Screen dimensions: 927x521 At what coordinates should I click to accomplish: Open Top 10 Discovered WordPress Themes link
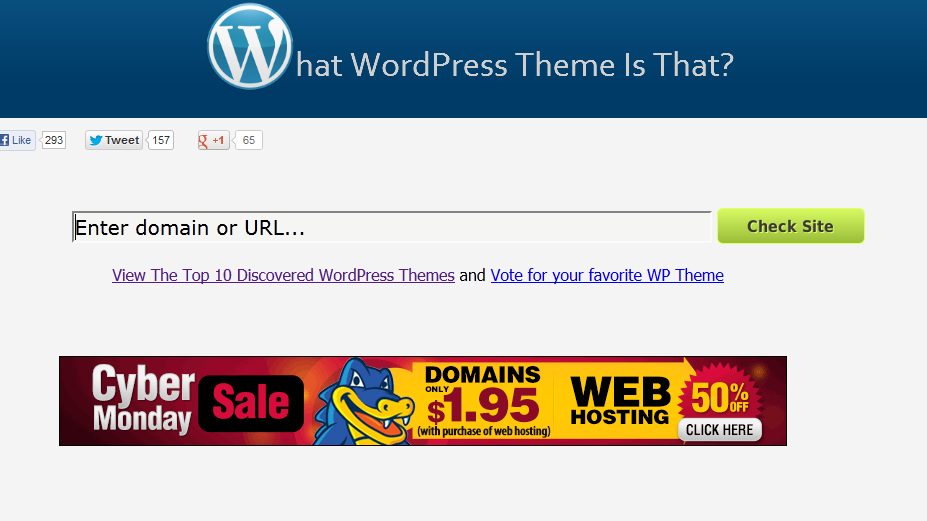tap(283, 275)
